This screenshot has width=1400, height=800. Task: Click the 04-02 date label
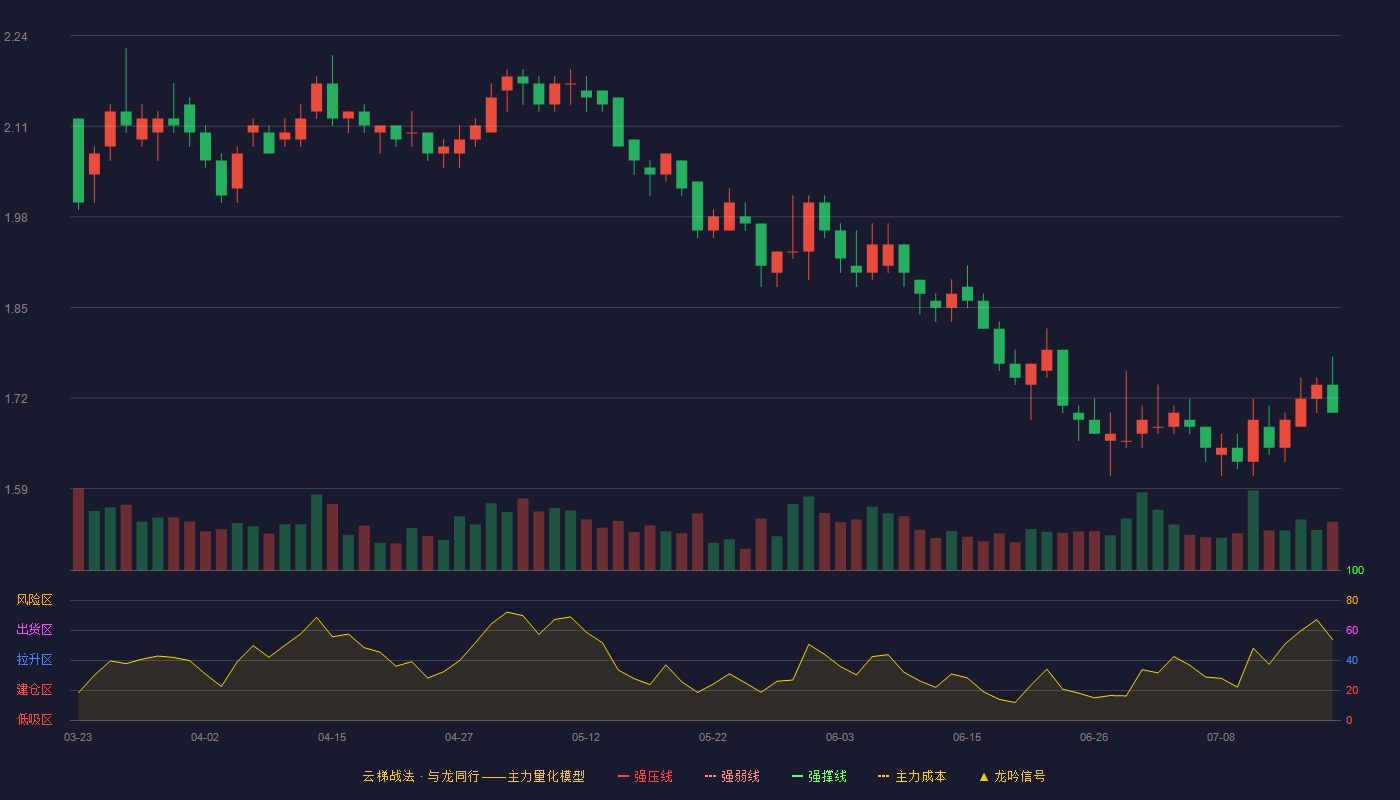(x=205, y=737)
